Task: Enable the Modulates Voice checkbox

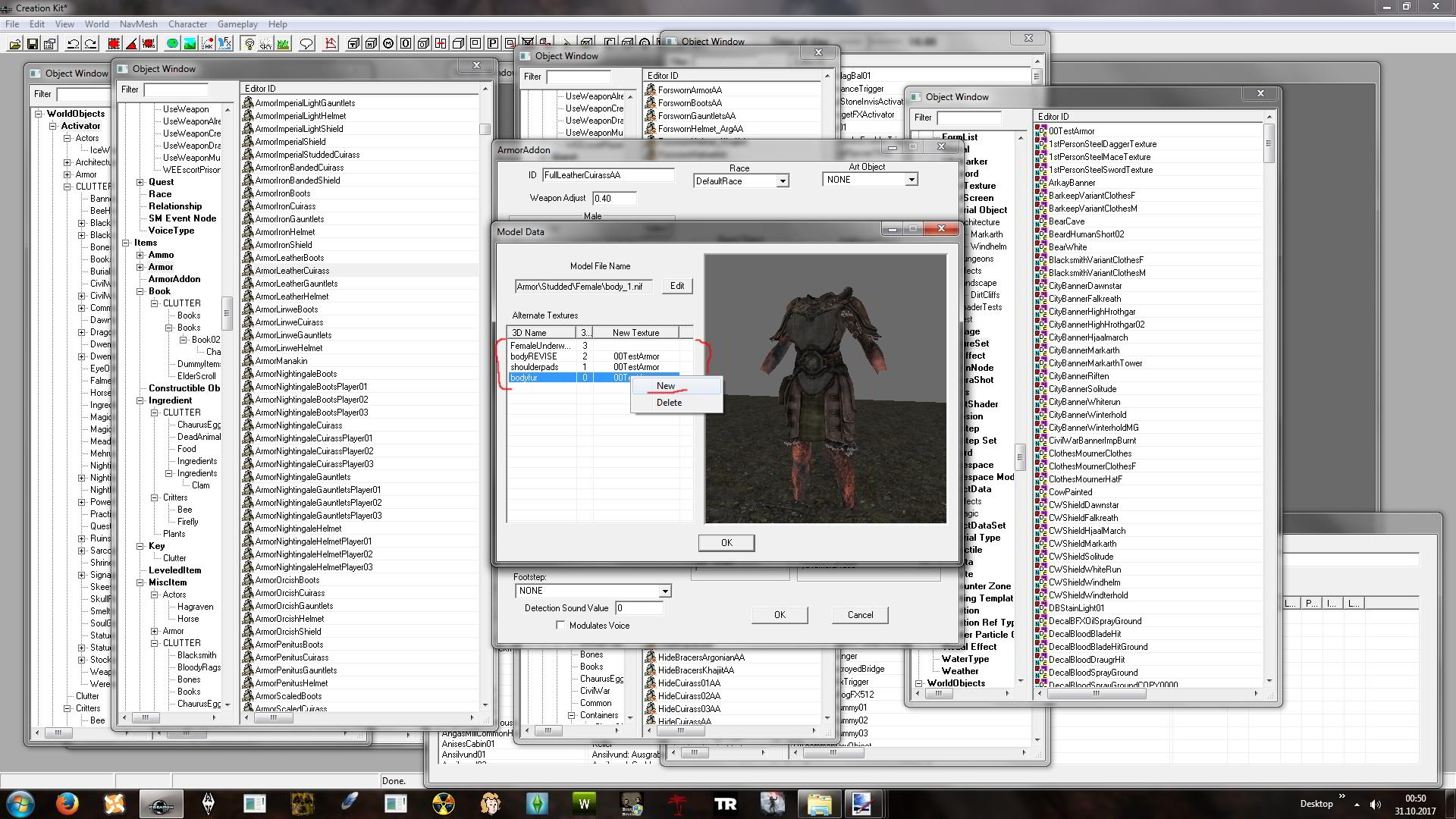Action: click(x=561, y=626)
